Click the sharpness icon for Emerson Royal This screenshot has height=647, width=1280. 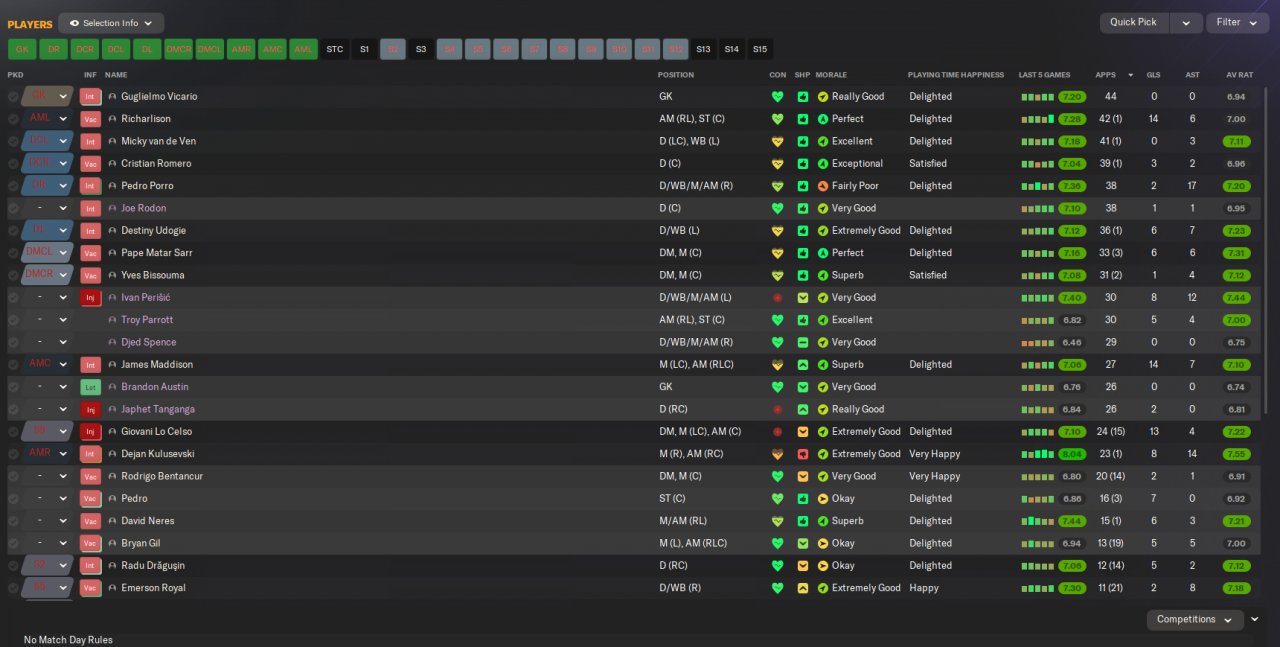802,588
